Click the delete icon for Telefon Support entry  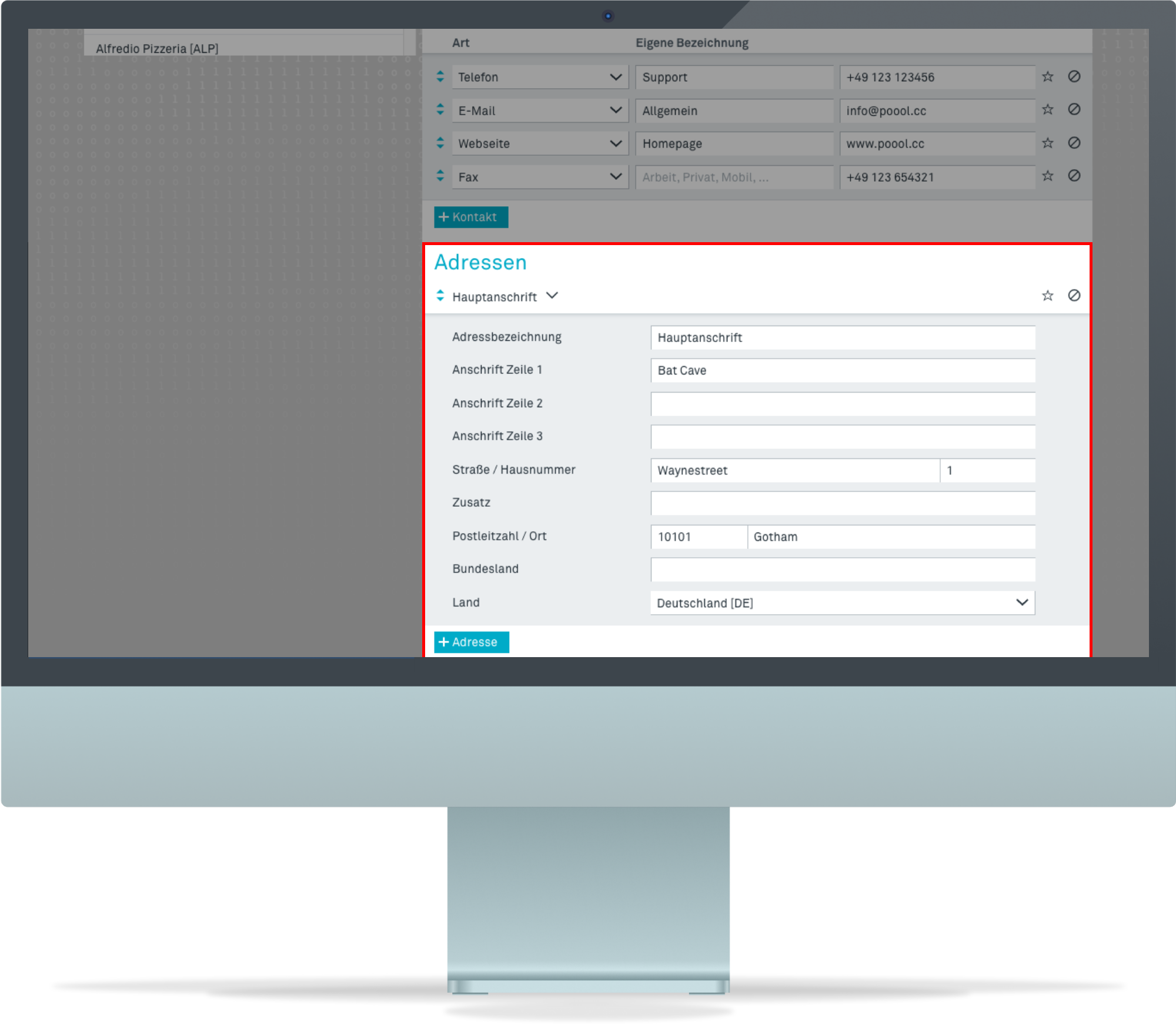(1074, 76)
